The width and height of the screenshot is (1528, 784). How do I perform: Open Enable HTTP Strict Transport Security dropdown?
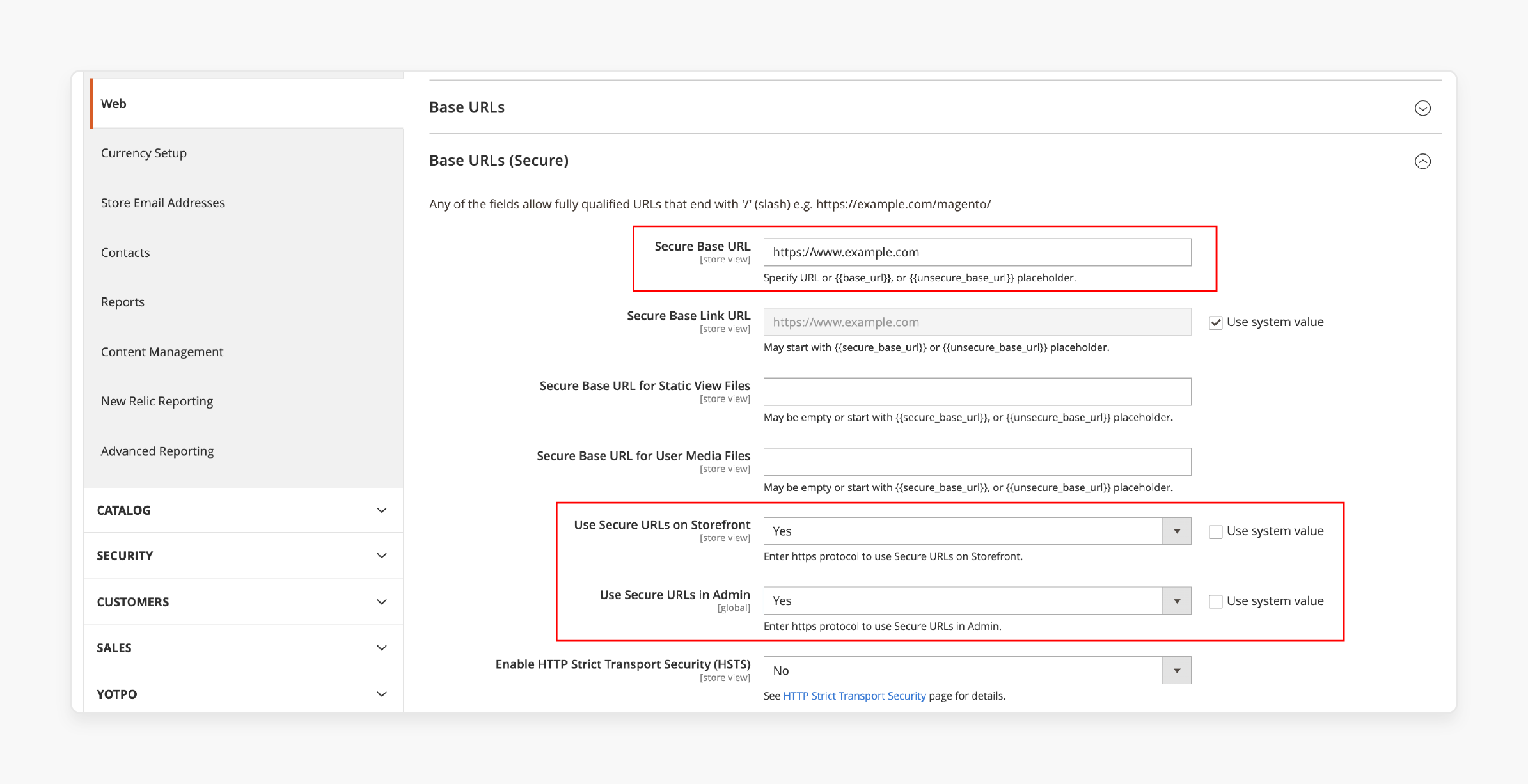[x=977, y=671]
